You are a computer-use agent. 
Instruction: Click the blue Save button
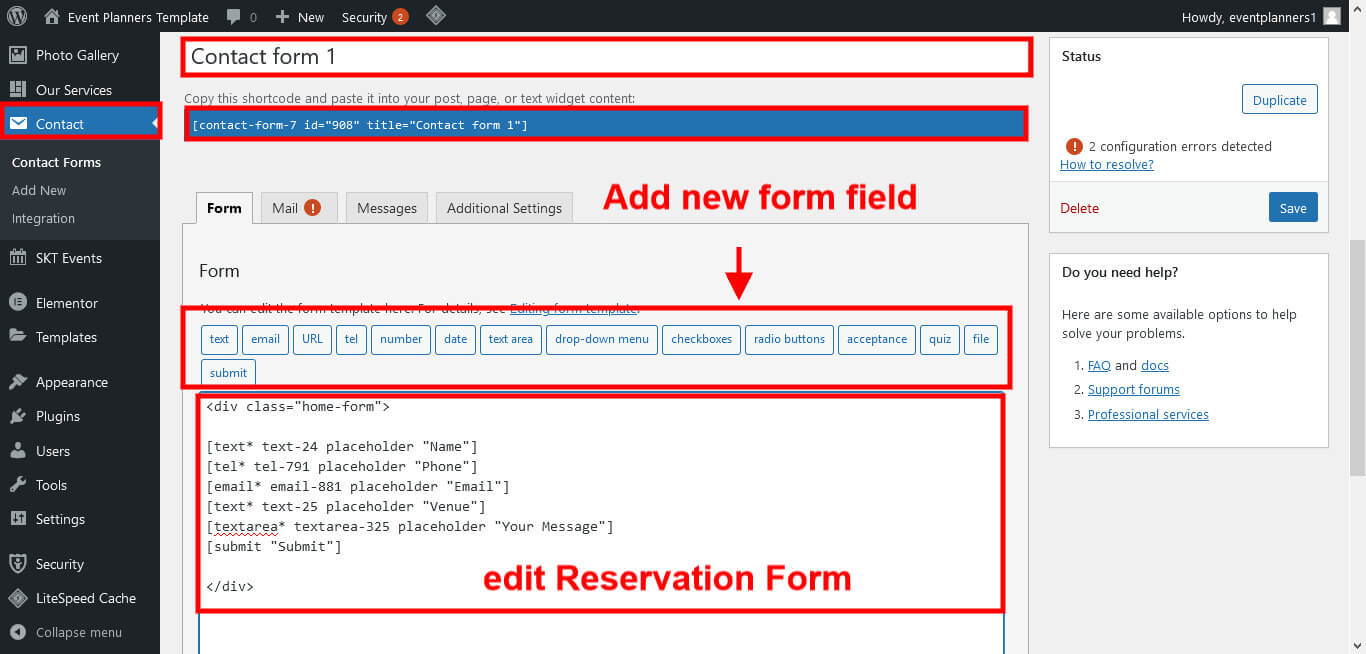click(x=1292, y=208)
